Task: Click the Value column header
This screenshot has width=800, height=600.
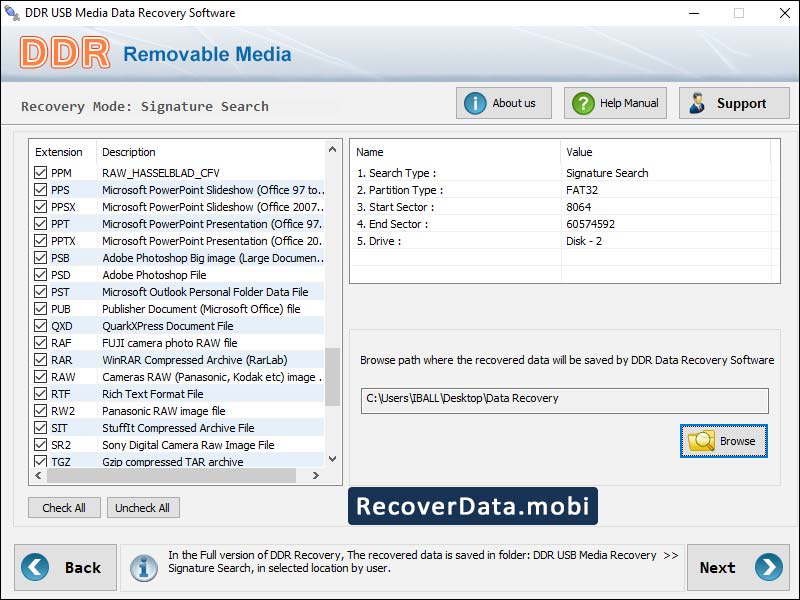Action: pyautogui.click(x=579, y=152)
